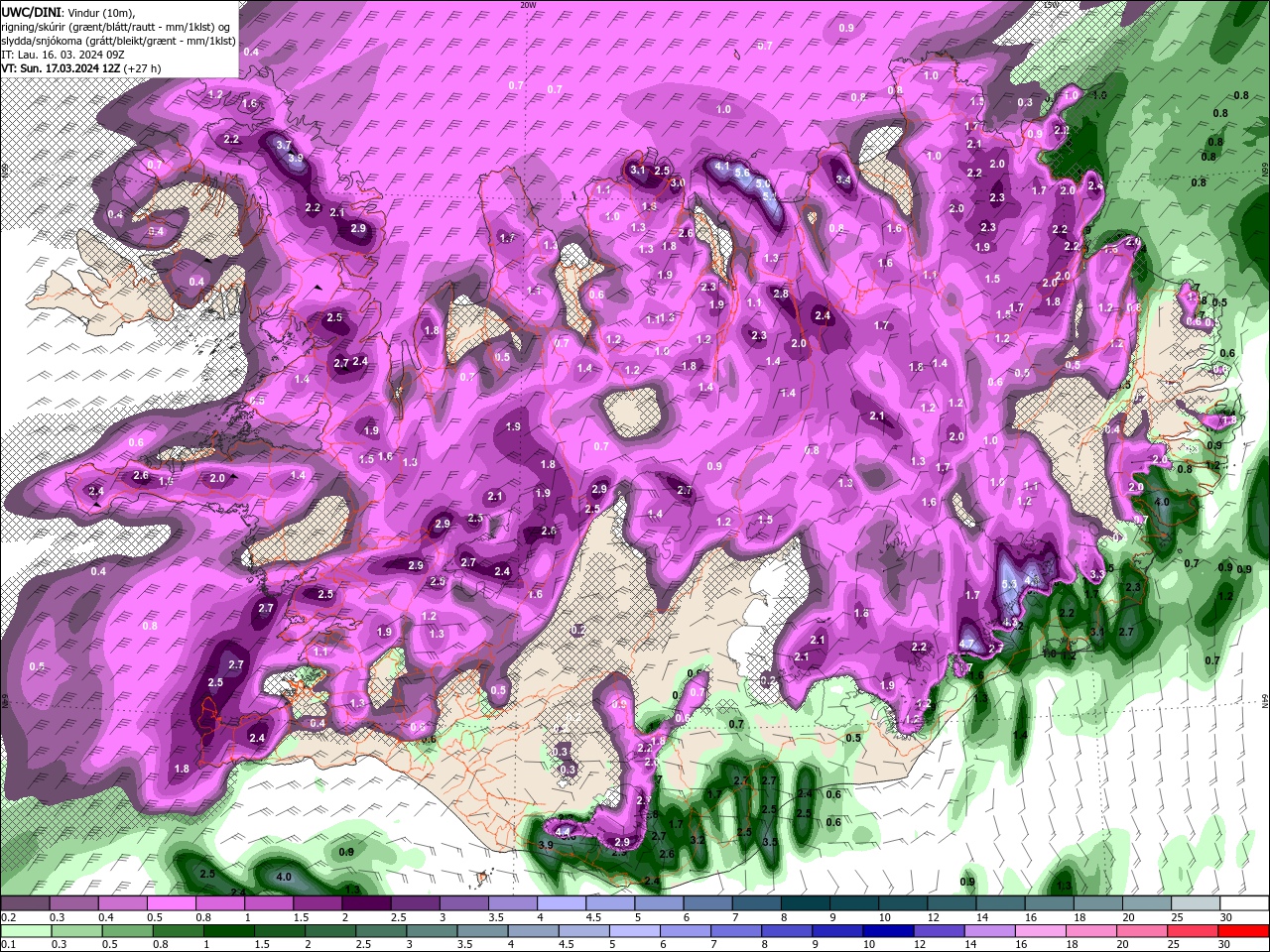Select the 4.7 value on the map
The height and width of the screenshot is (952, 1270).
pyautogui.click(x=967, y=644)
